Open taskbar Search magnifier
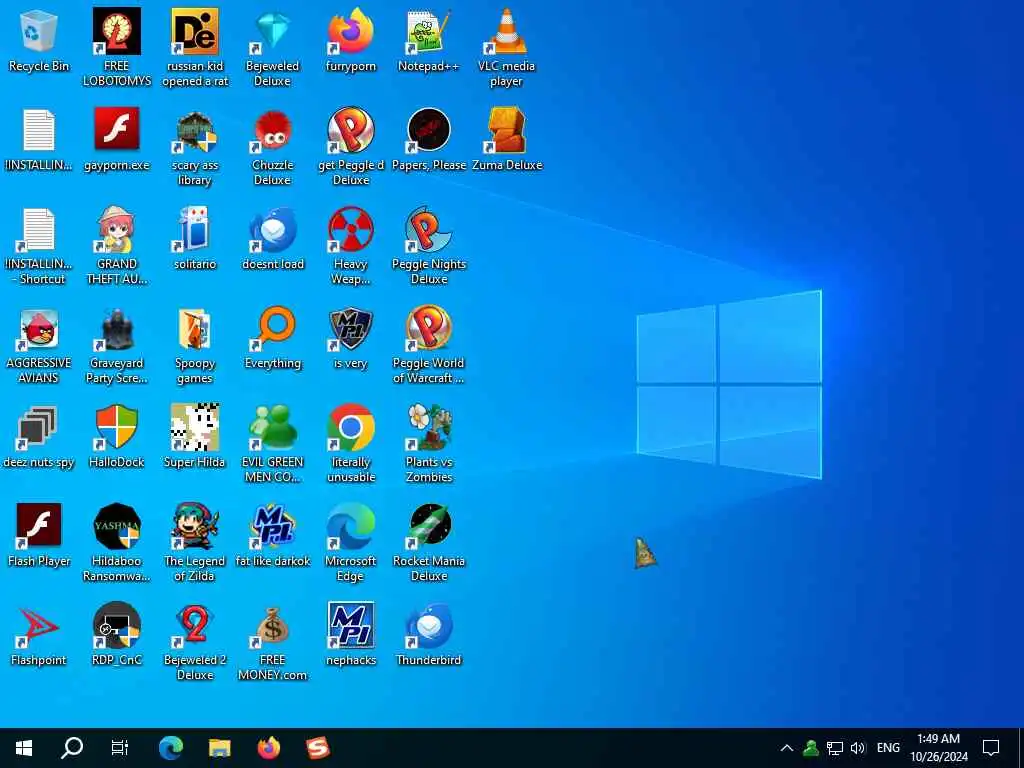Viewport: 1024px width, 768px height. (x=72, y=748)
